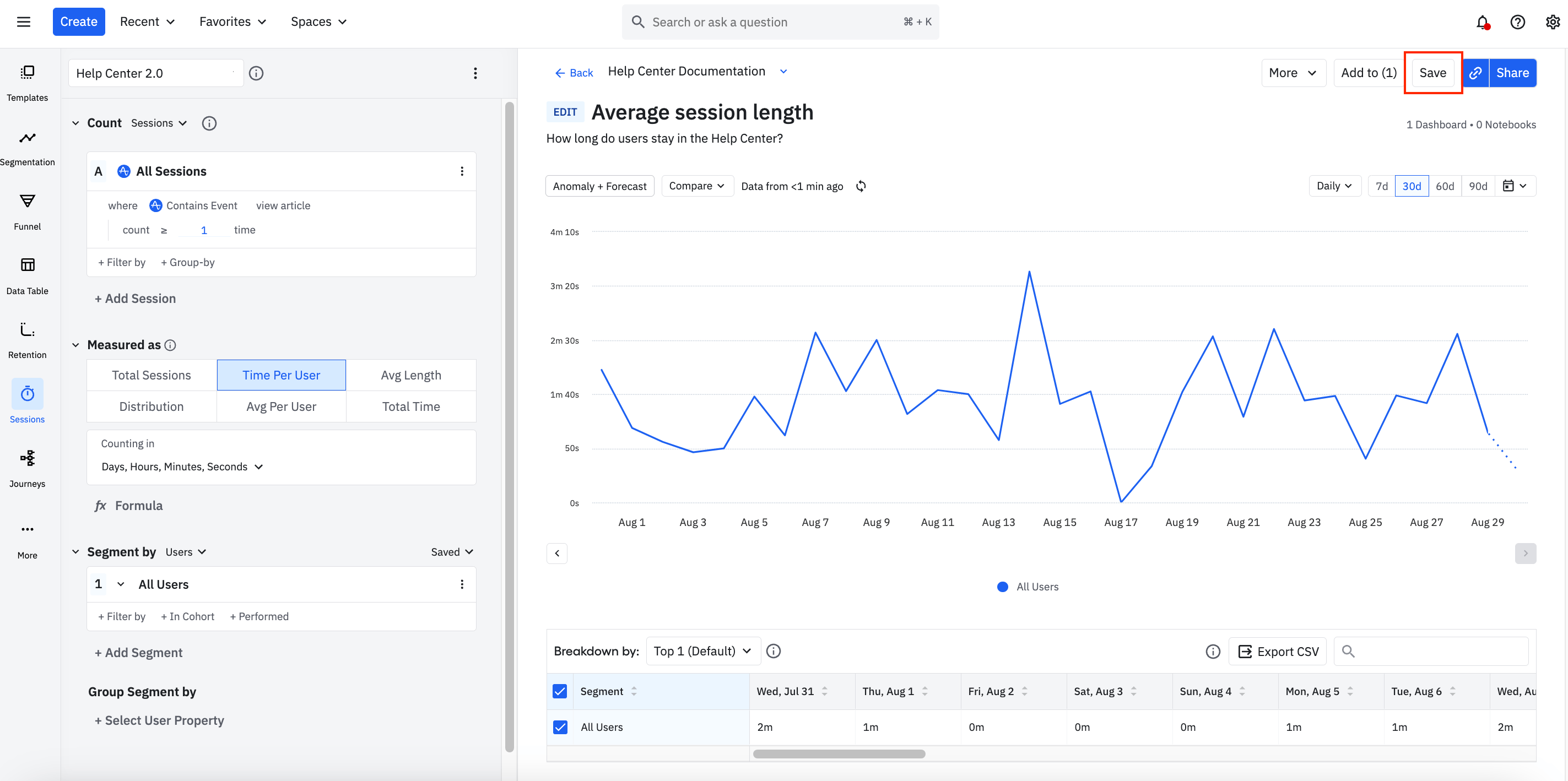
Task: Collapse the Measured as section
Action: click(x=75, y=345)
